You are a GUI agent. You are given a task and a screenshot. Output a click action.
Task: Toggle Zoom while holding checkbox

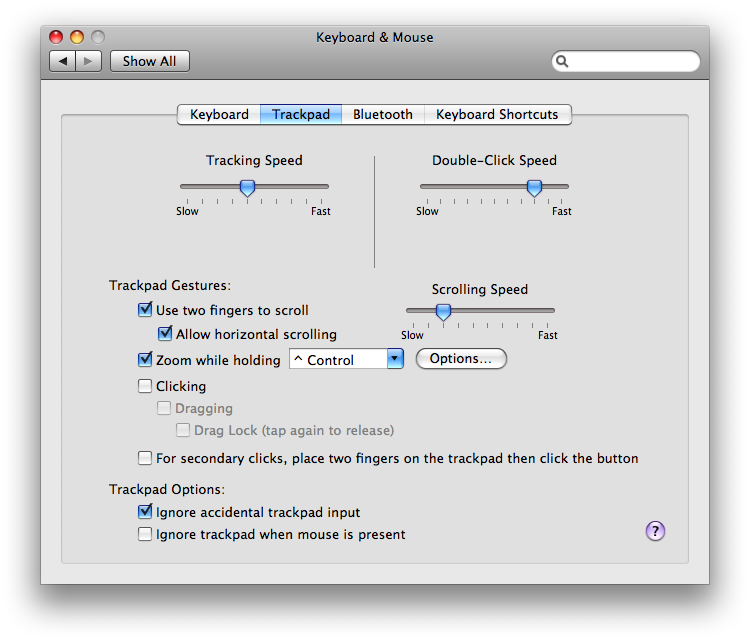145,359
